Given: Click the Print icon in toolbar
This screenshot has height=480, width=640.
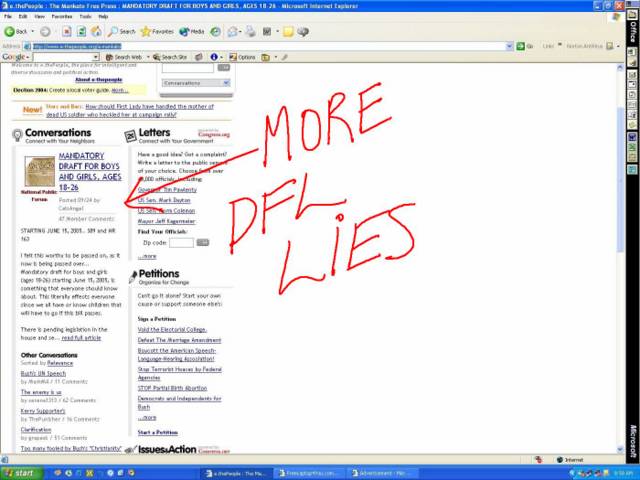Looking at the screenshot, I should click(x=250, y=31).
